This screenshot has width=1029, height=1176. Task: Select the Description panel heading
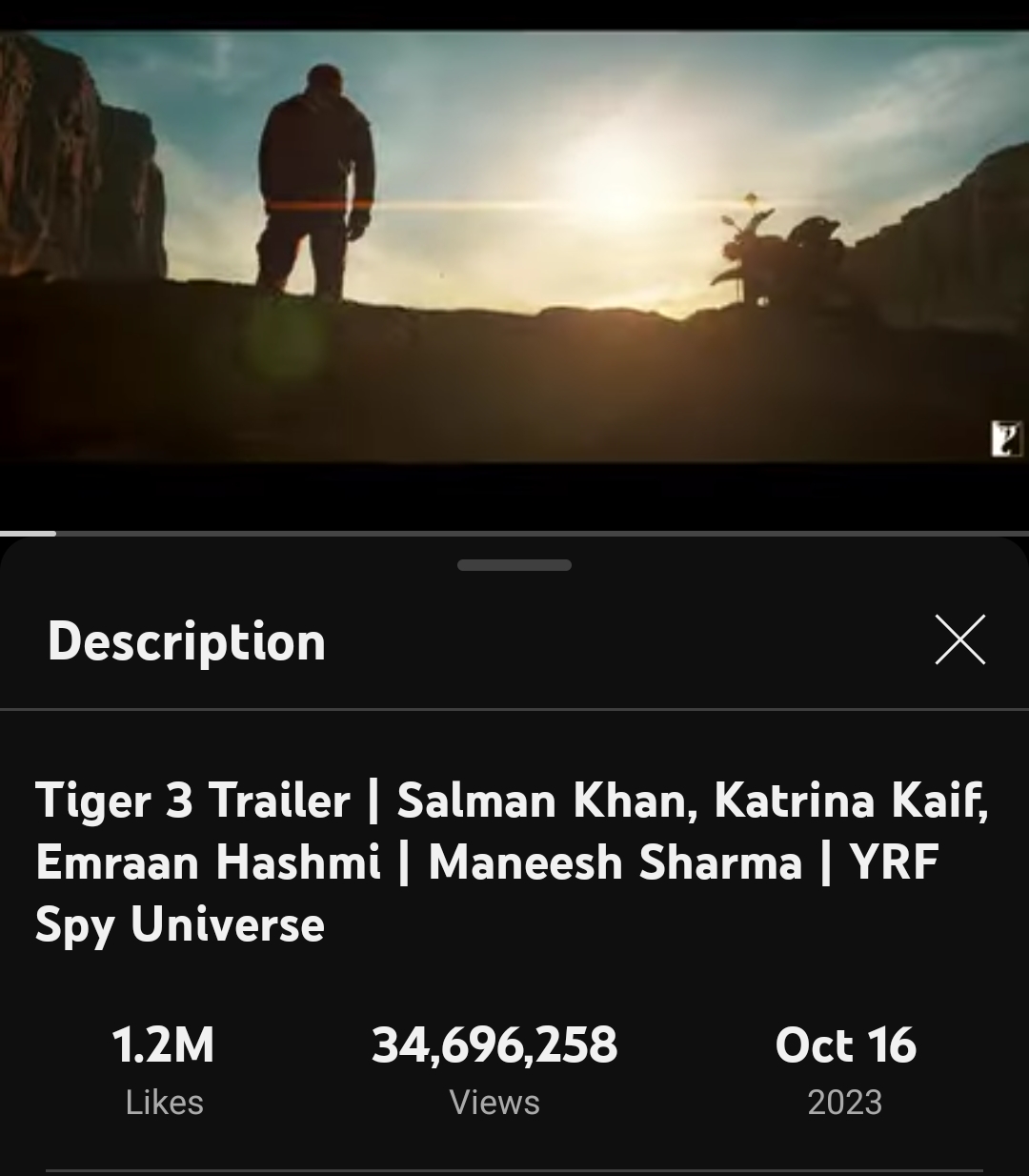[x=187, y=641]
